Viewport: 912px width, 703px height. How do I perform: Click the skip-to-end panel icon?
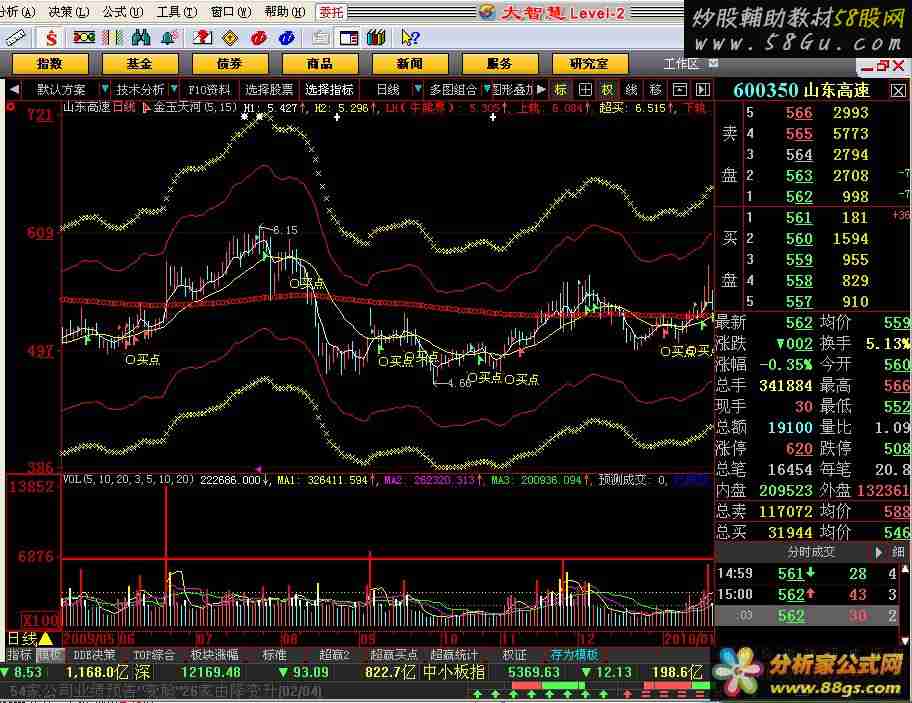703,90
